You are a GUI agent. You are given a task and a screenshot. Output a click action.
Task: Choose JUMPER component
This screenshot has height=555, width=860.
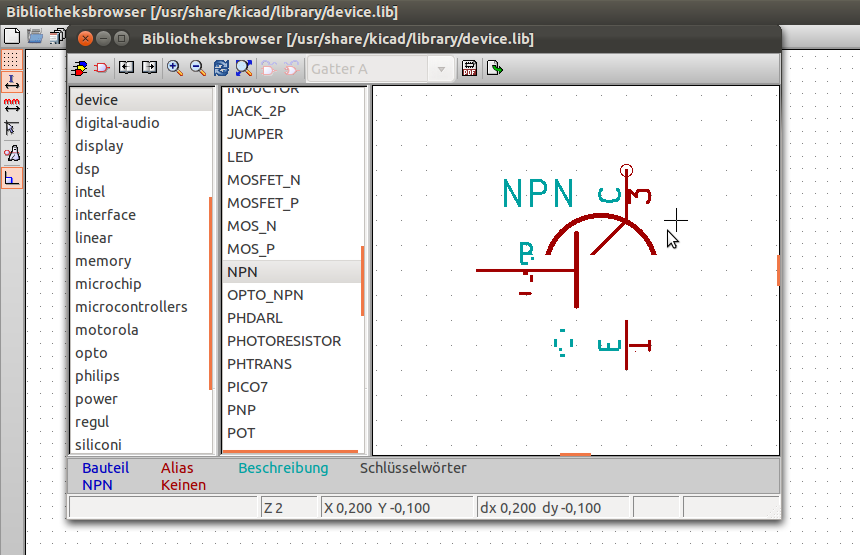click(x=292, y=134)
